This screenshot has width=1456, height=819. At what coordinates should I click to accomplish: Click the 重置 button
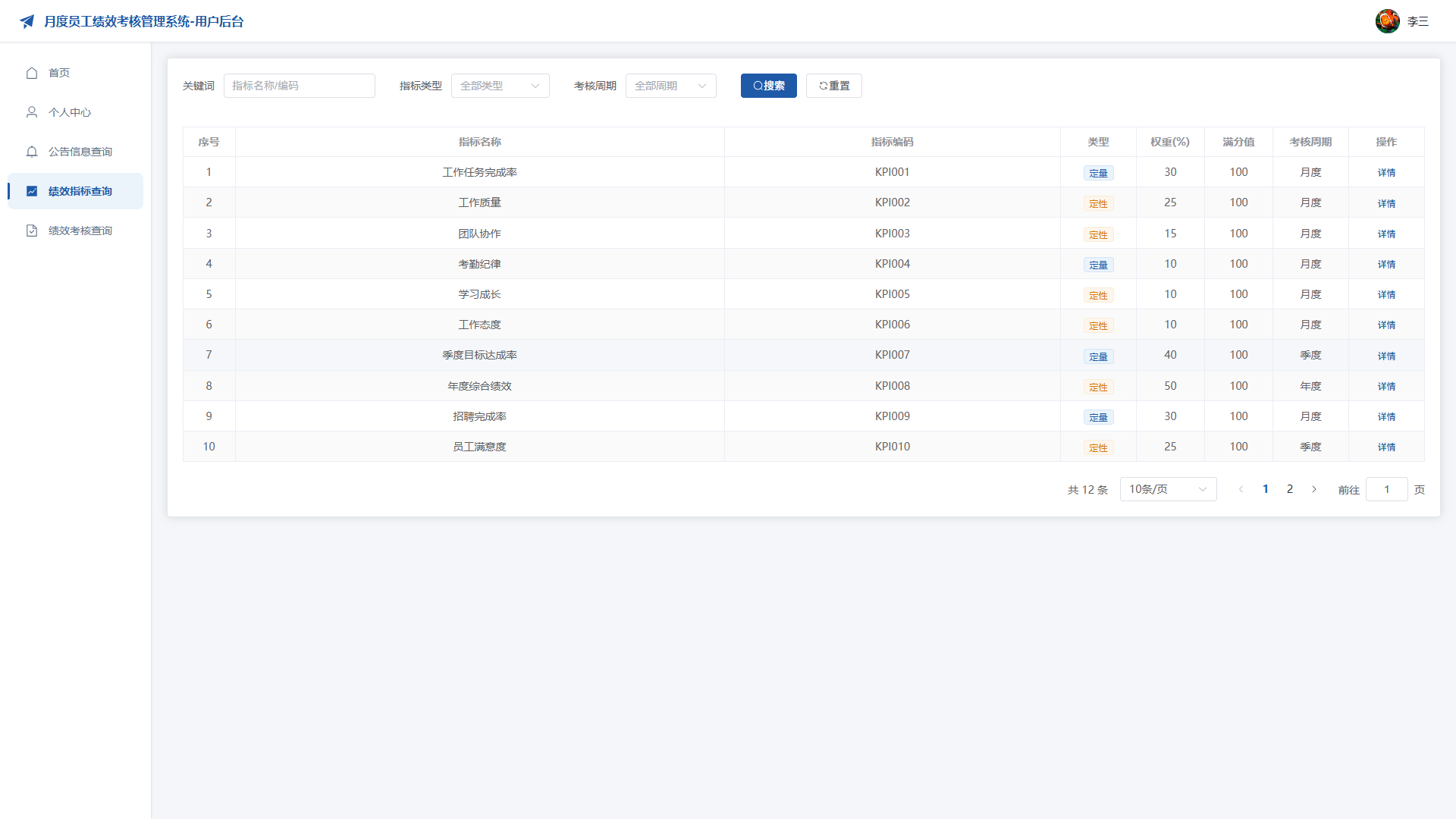pyautogui.click(x=834, y=86)
